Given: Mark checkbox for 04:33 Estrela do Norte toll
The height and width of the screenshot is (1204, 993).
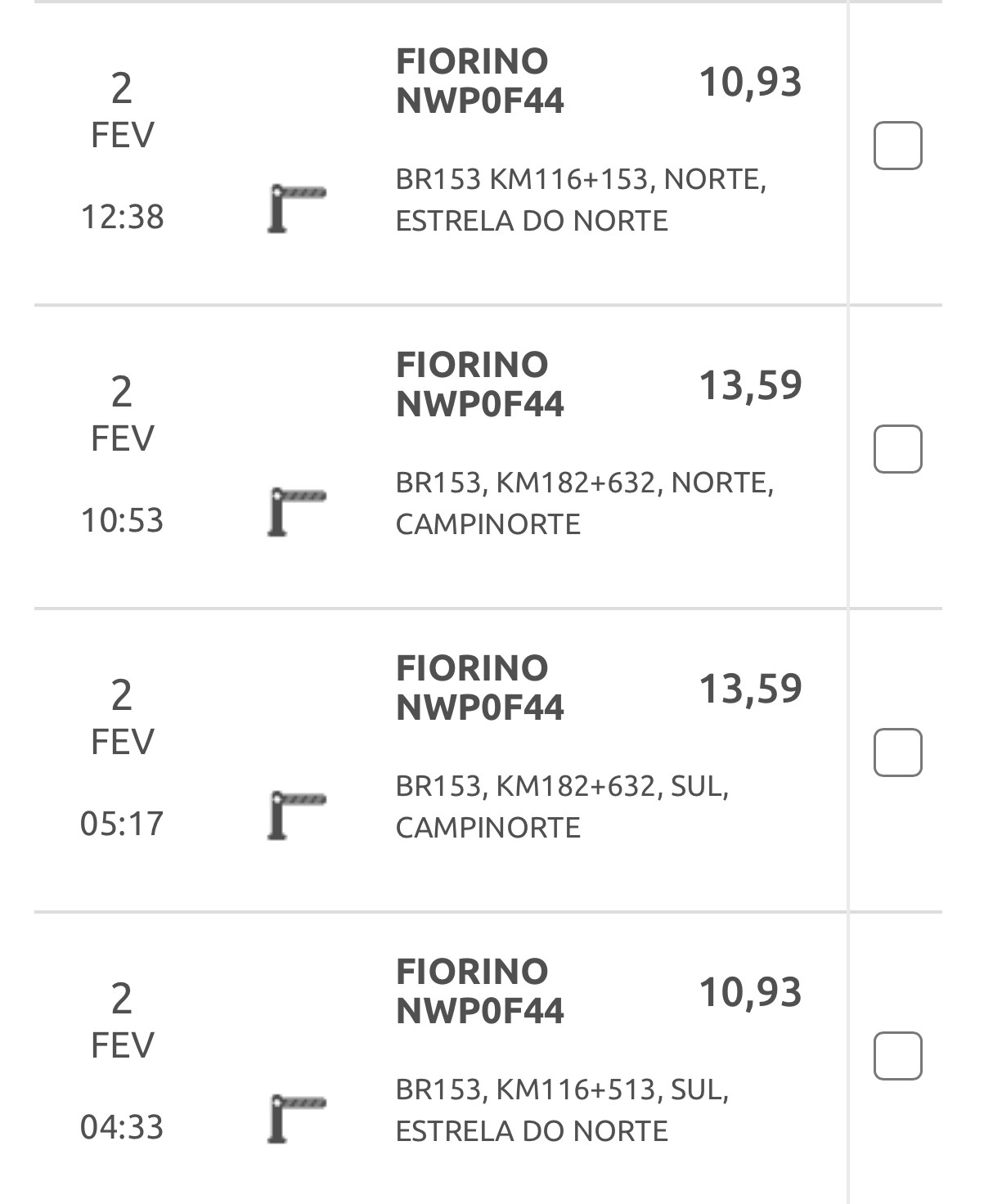Looking at the screenshot, I should (x=897, y=1056).
